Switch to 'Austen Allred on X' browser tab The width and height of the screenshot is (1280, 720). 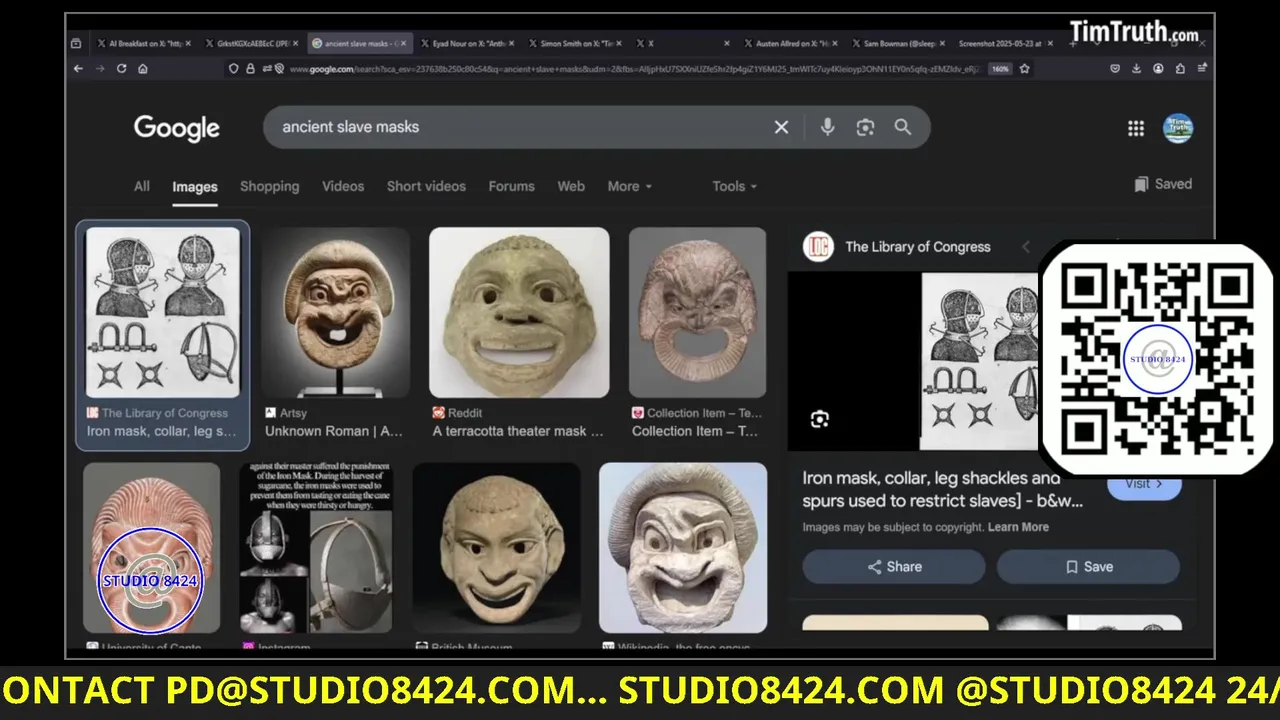[792, 44]
